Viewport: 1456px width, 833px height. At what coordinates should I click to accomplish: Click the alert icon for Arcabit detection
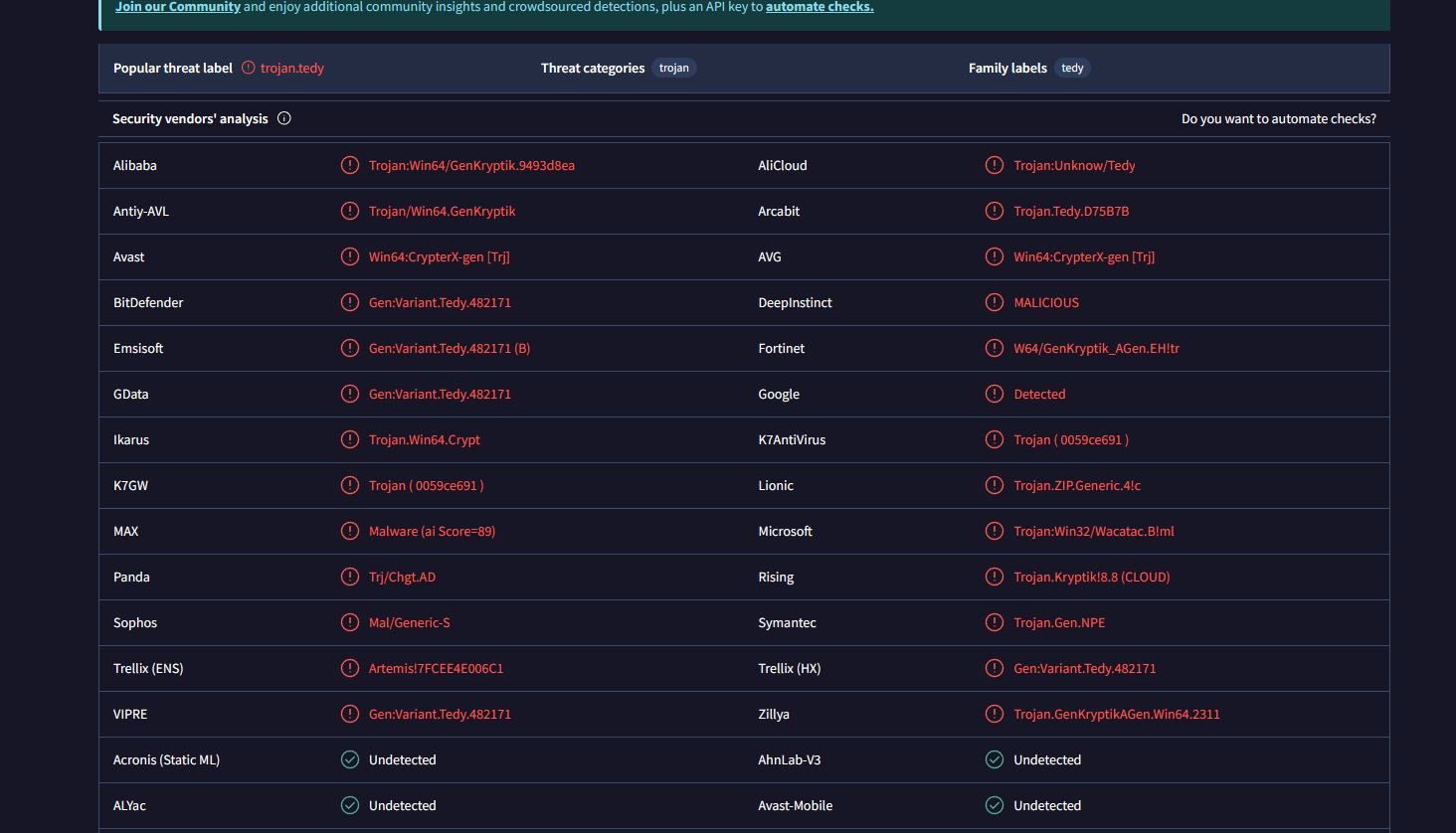click(x=995, y=211)
